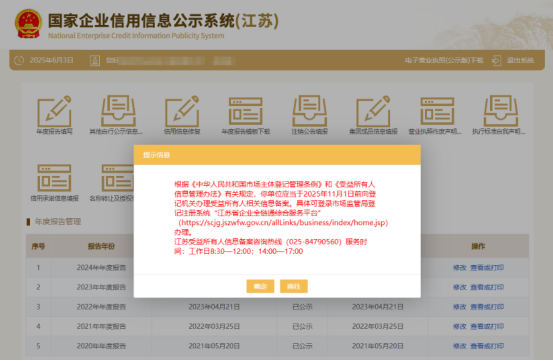This screenshot has width=553, height=361.
Task: Confirm the dialog with 确定
Action: 260,286
